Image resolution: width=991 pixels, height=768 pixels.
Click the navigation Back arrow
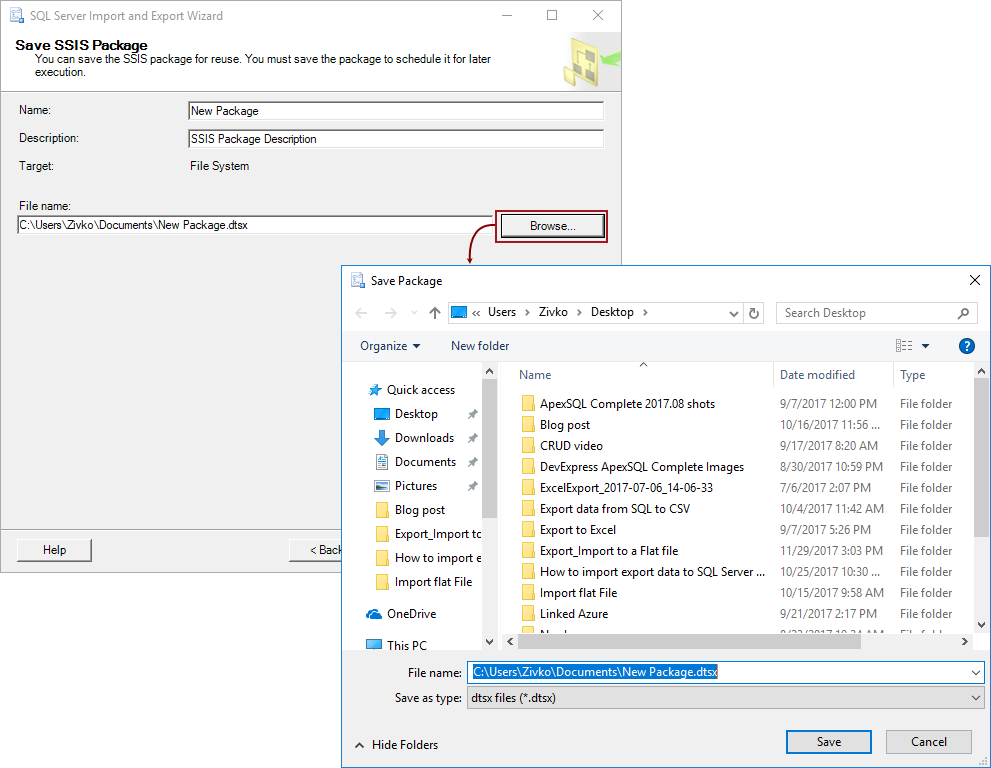(x=361, y=313)
